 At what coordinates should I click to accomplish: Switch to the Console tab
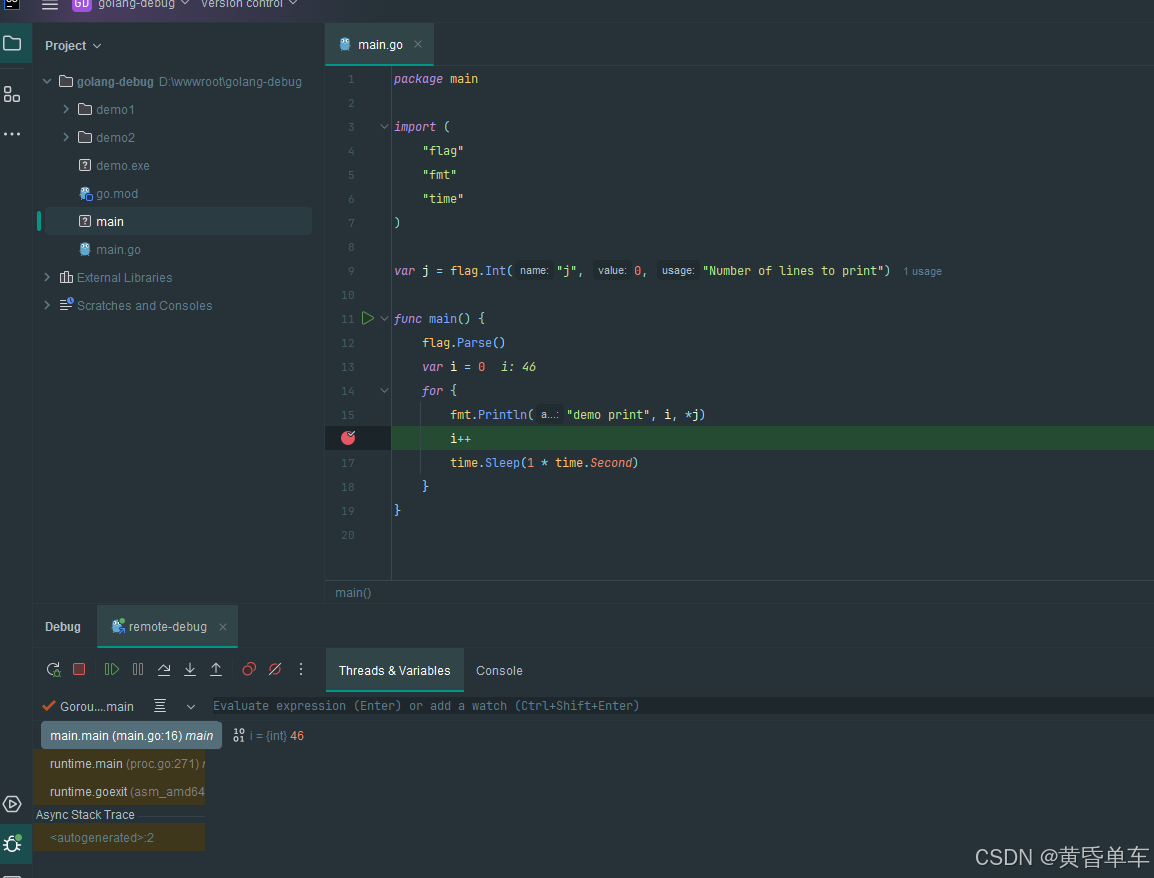click(x=499, y=671)
